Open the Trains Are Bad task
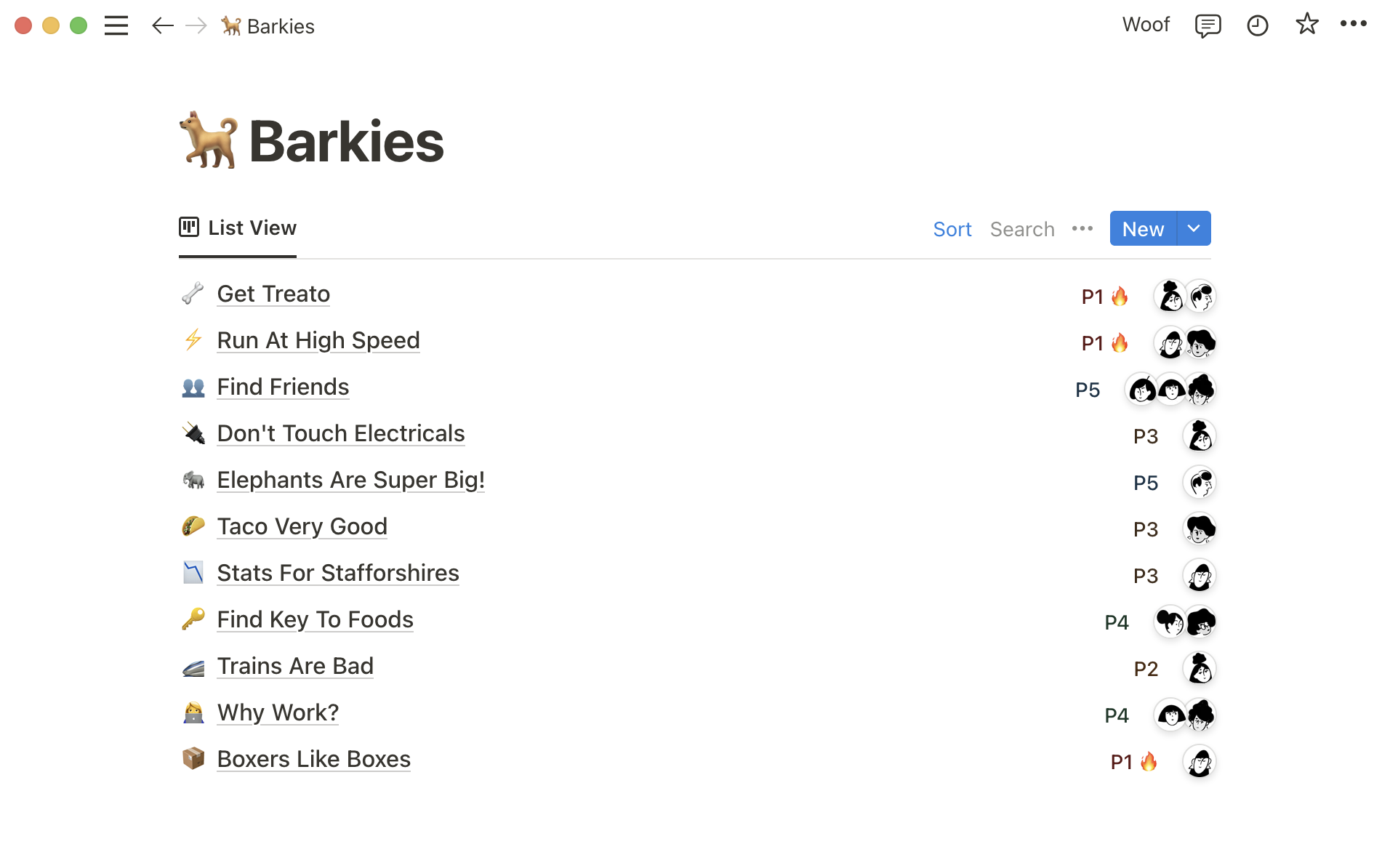This screenshot has width=1390, height=868. [295, 665]
